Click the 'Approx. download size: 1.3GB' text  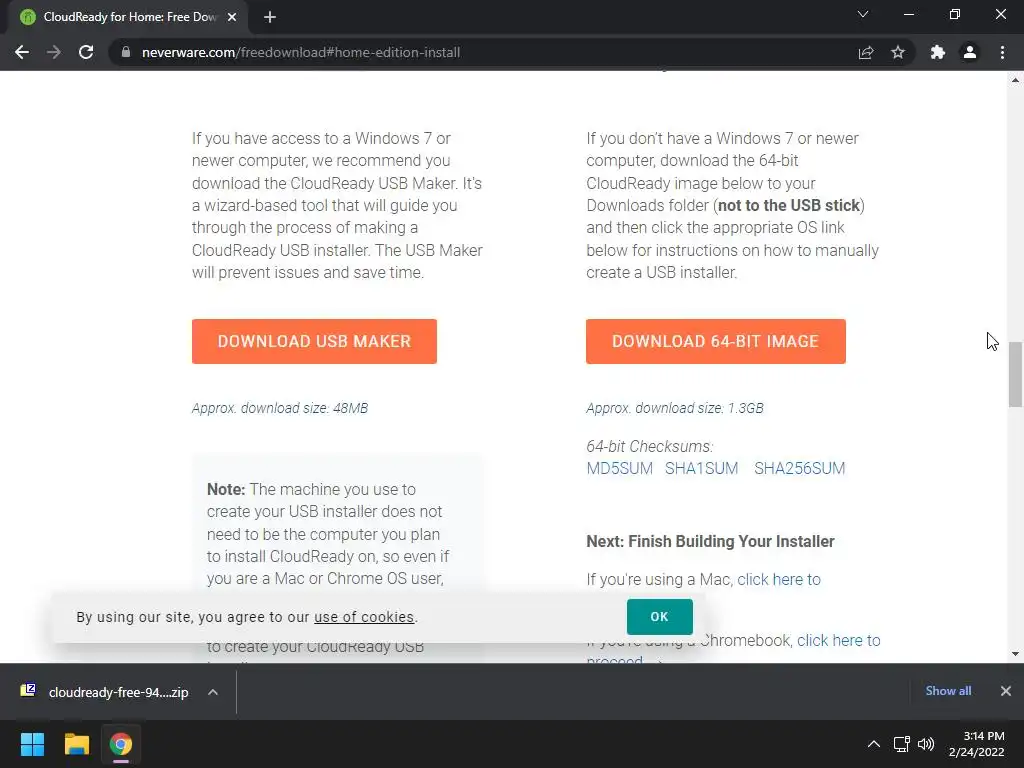[675, 408]
